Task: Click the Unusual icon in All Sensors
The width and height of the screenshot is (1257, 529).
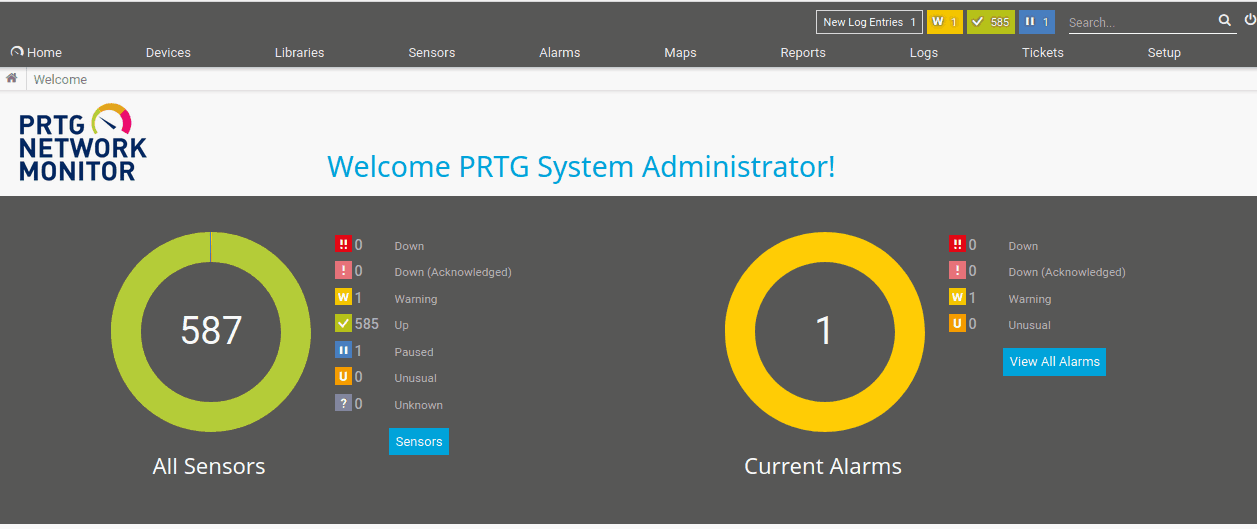Action: point(343,377)
